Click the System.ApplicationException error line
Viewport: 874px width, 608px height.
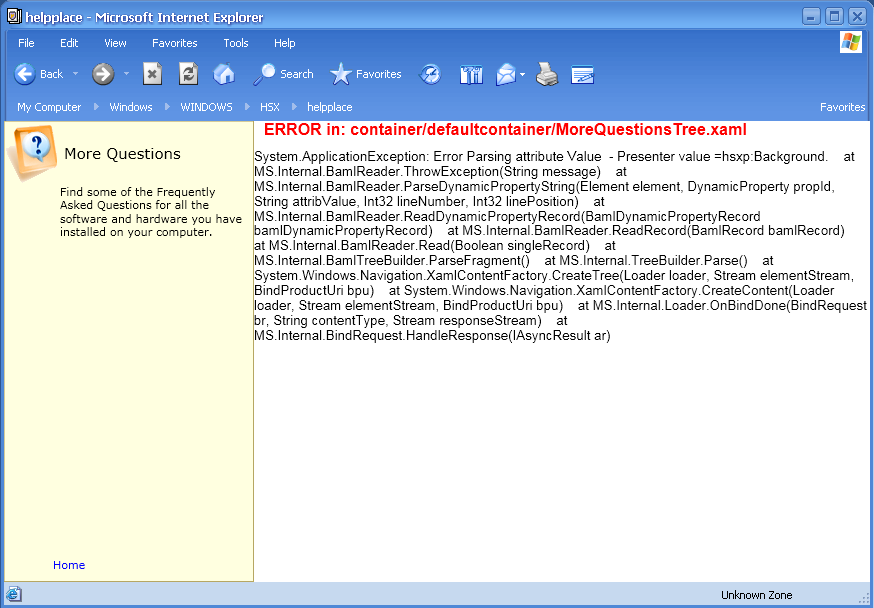554,157
